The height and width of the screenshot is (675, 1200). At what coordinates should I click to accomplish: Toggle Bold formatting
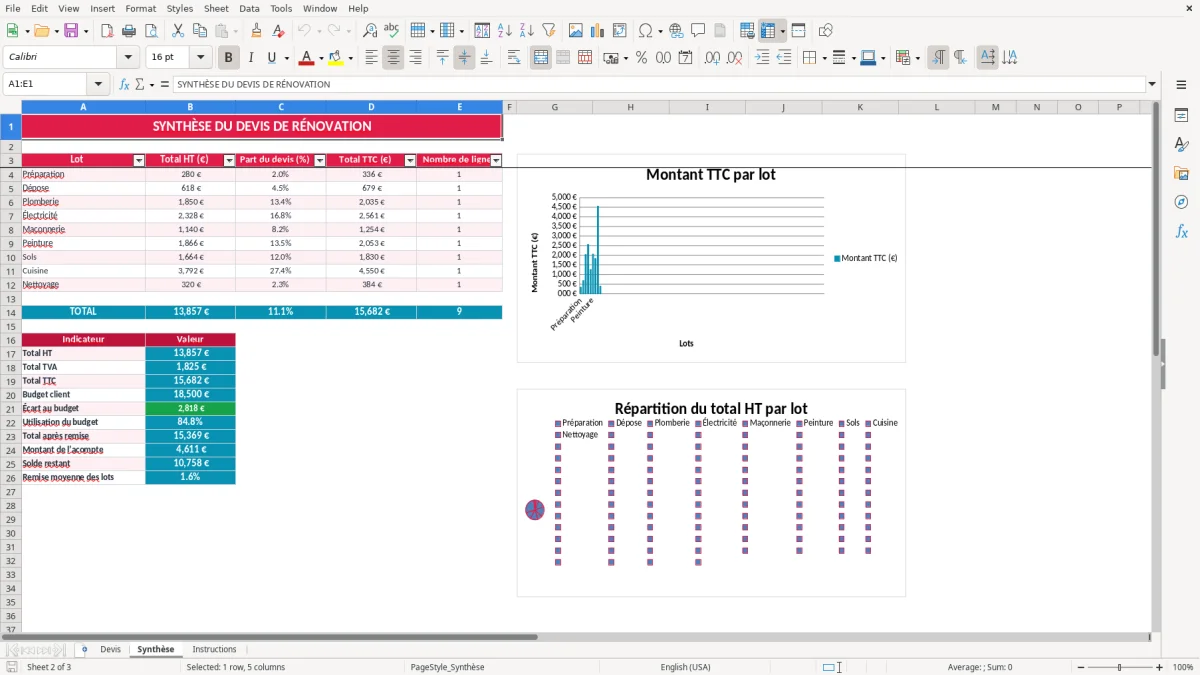pos(228,58)
